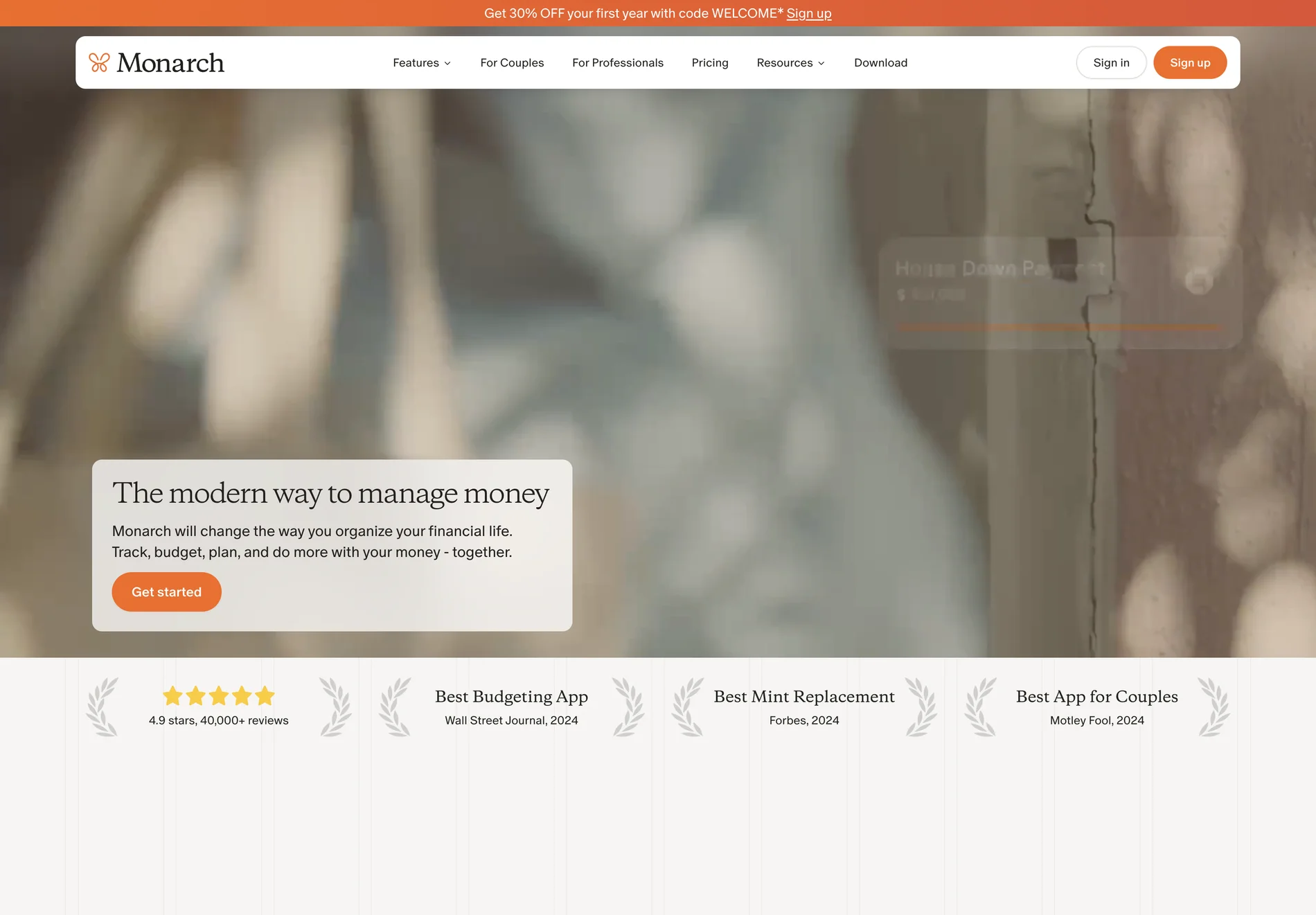Follow the Sign up link in promo banner

(809, 13)
